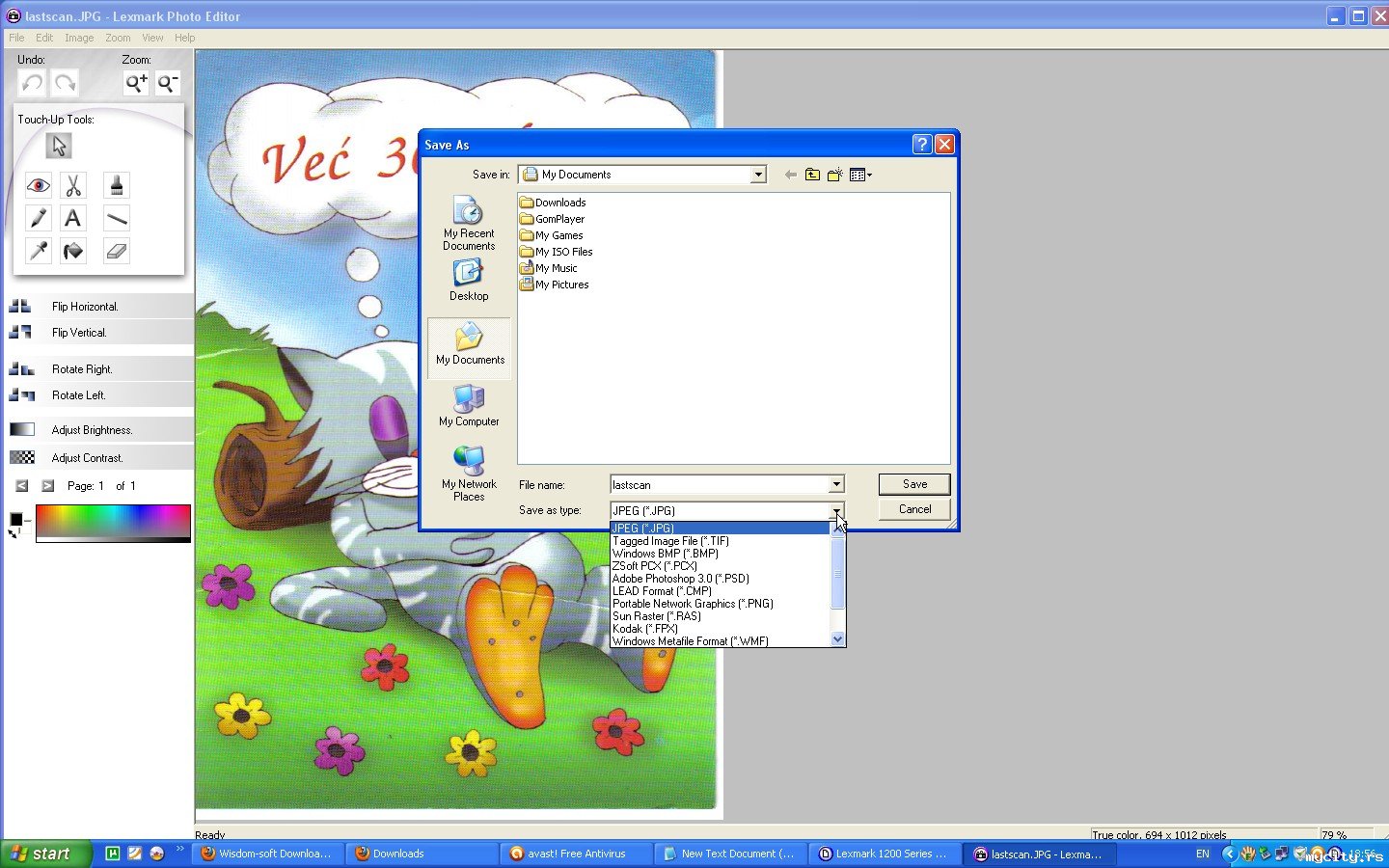Go back to last folder in Save As
Viewport: 1389px width, 868px height.
coord(791,175)
